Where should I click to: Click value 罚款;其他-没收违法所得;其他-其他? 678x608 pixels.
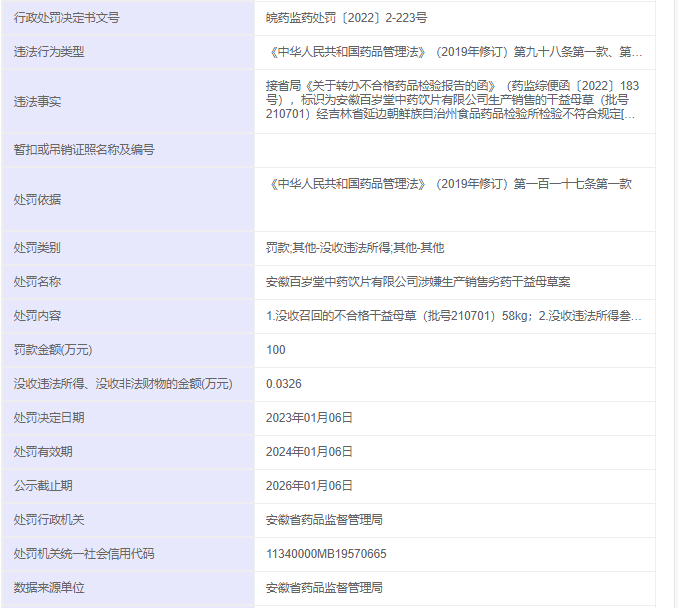[x=355, y=248]
